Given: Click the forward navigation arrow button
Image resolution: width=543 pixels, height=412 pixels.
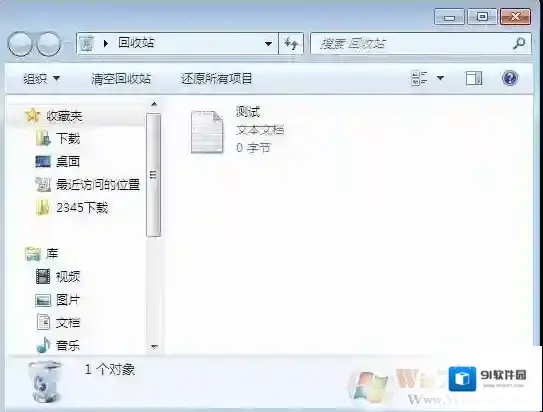Looking at the screenshot, I should point(48,44).
